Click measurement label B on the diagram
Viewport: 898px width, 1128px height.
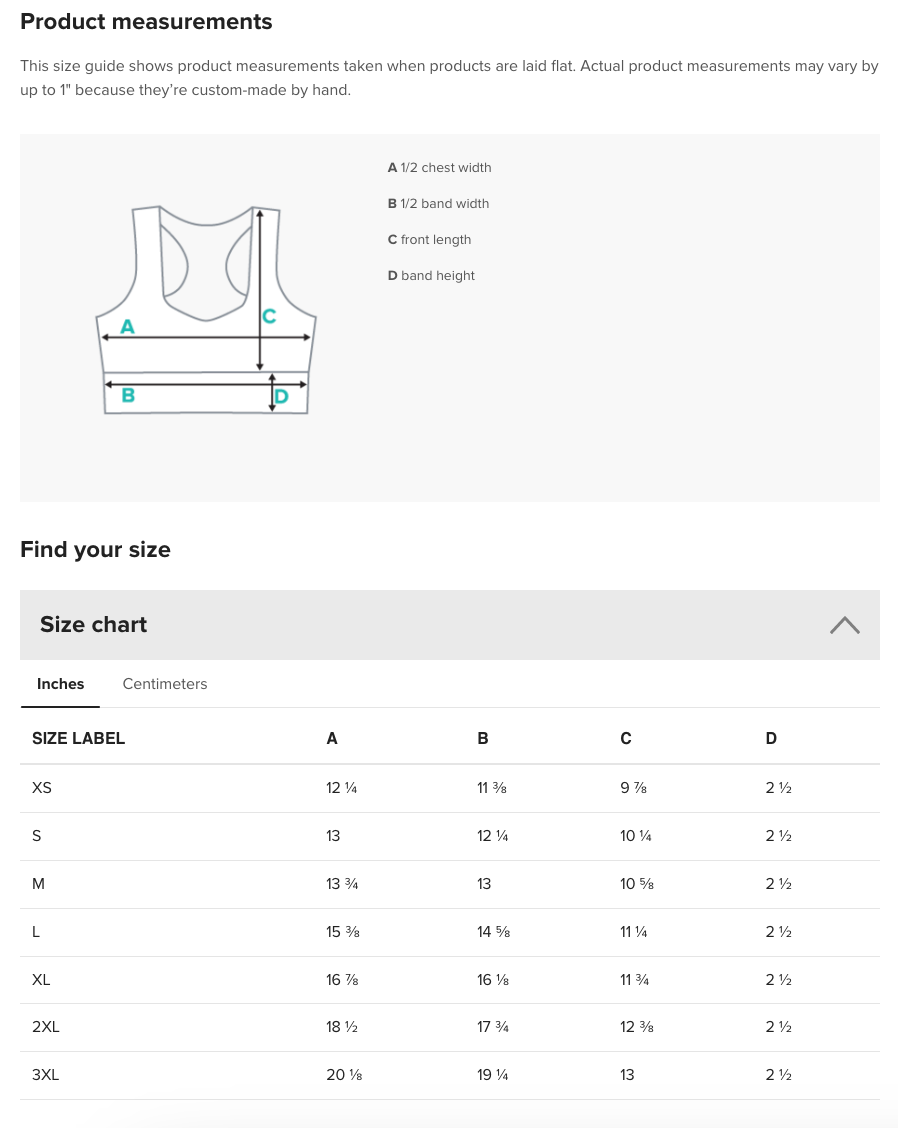(127, 396)
